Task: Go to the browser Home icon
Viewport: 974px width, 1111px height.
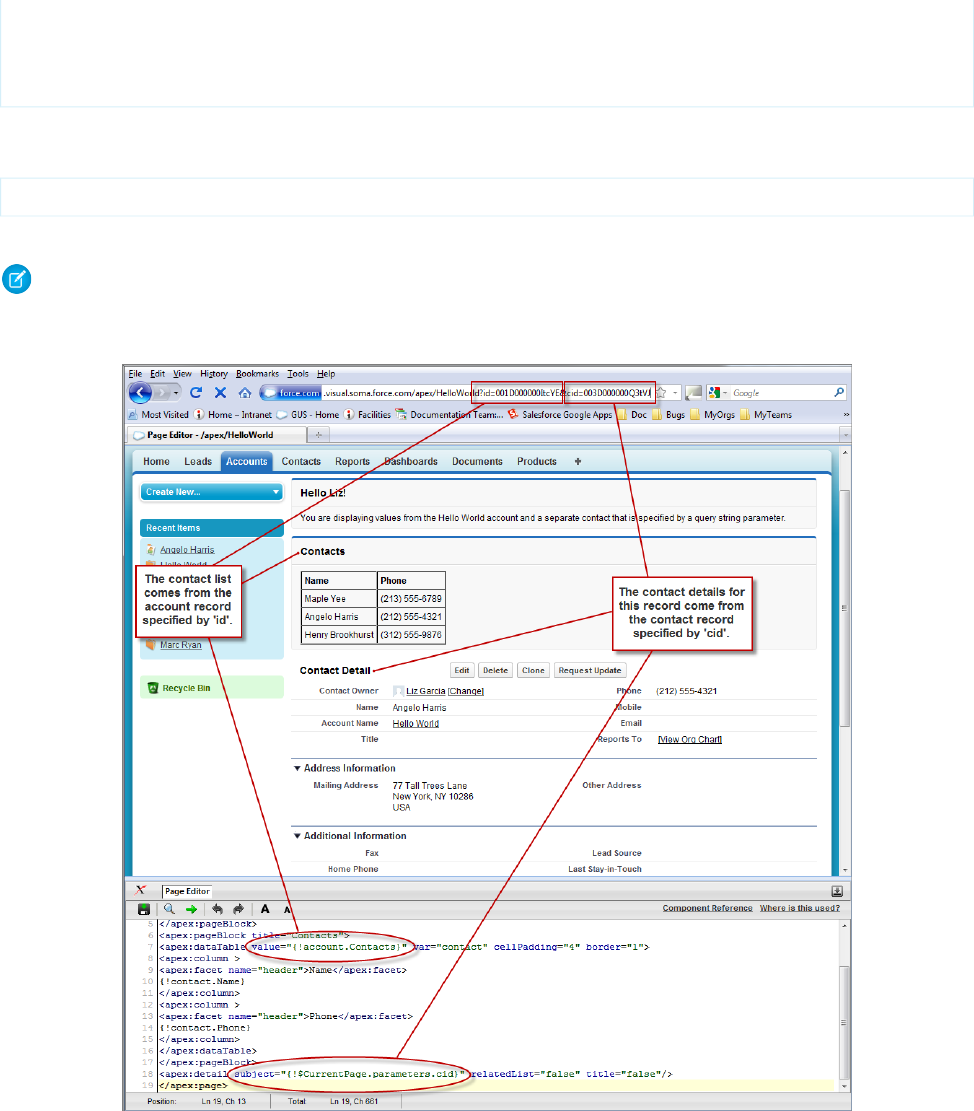Action: 244,392
